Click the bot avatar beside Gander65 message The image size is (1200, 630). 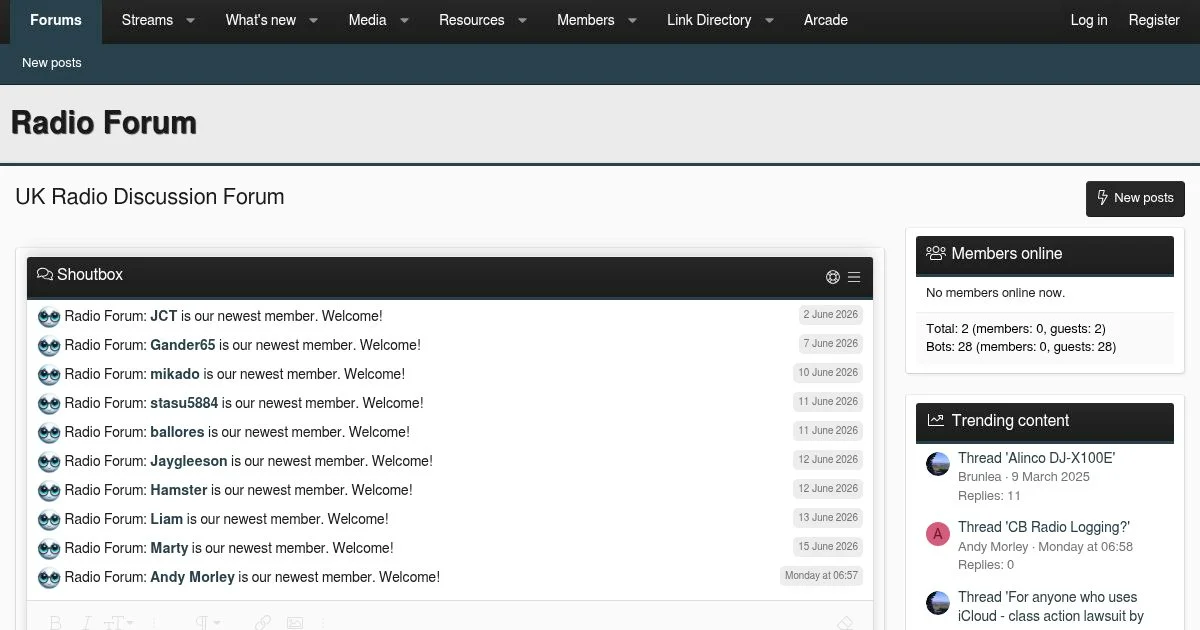click(49, 346)
